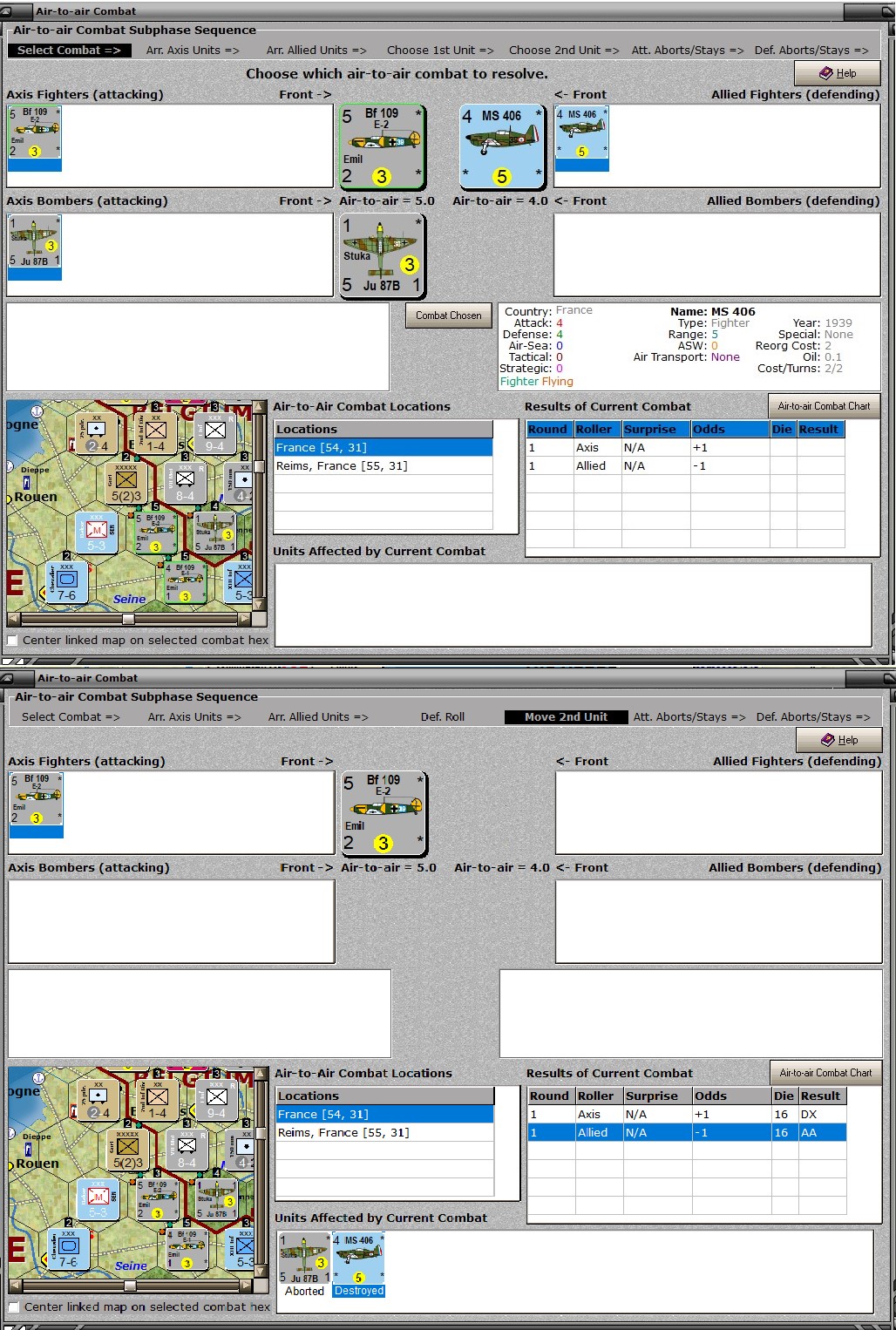
Task: Open Air-to-air Combat Chart in upper window
Action: tap(824, 406)
